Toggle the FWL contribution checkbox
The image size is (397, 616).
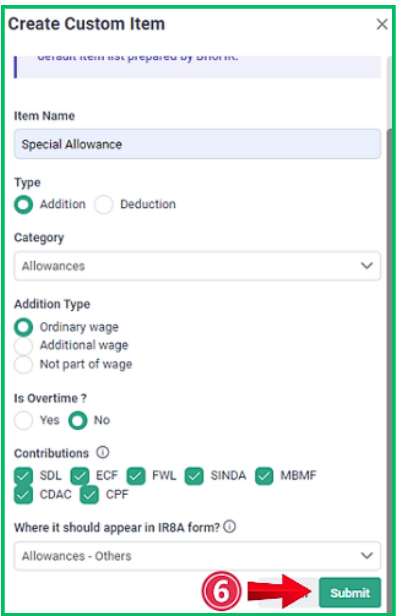tap(136, 476)
